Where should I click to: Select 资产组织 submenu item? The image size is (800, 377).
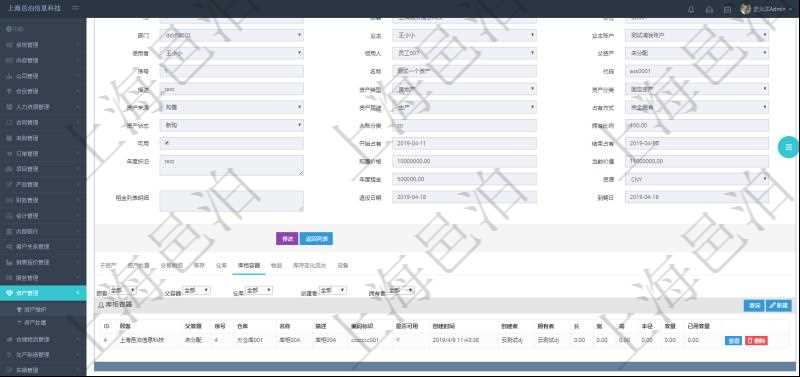click(34, 309)
